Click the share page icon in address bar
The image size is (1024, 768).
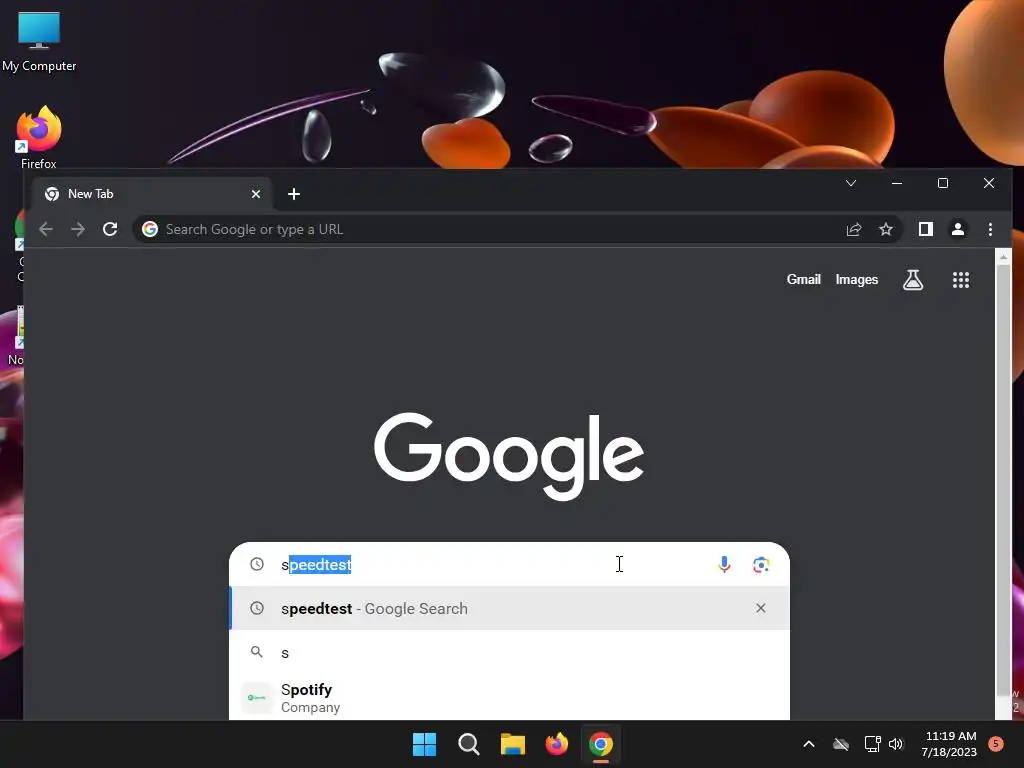(854, 229)
